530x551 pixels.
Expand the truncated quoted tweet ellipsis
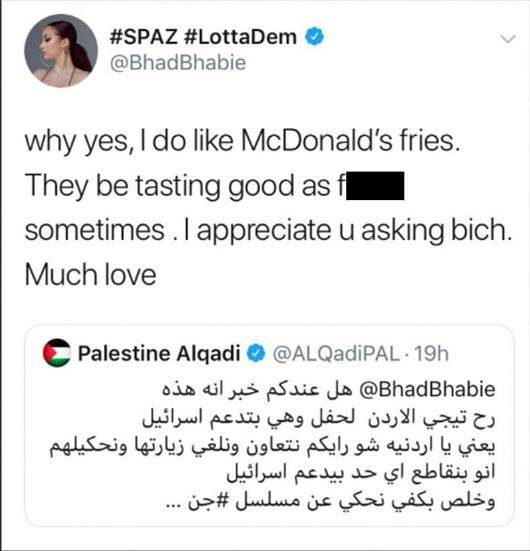coord(174,505)
